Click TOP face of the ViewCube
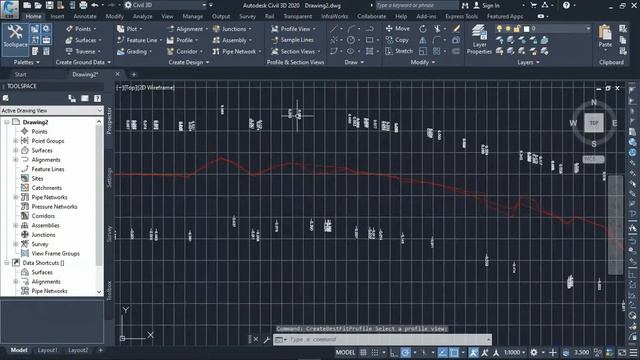 [x=593, y=123]
